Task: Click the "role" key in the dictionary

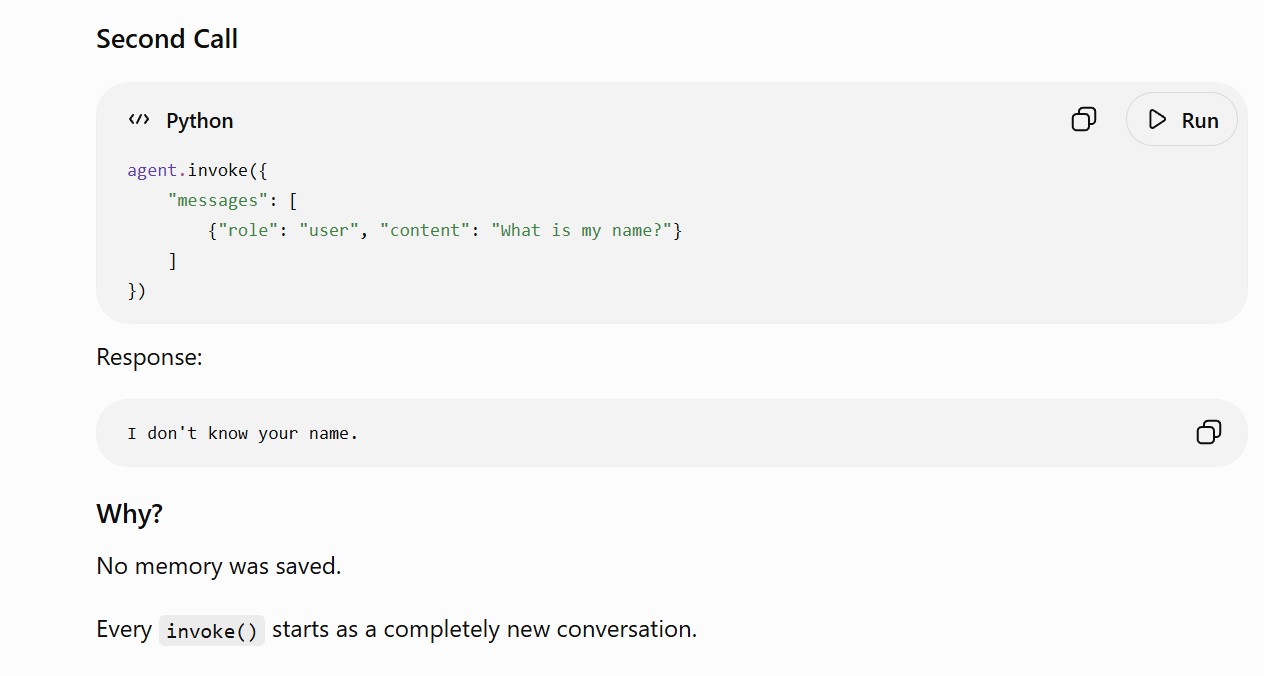Action: pyautogui.click(x=249, y=230)
